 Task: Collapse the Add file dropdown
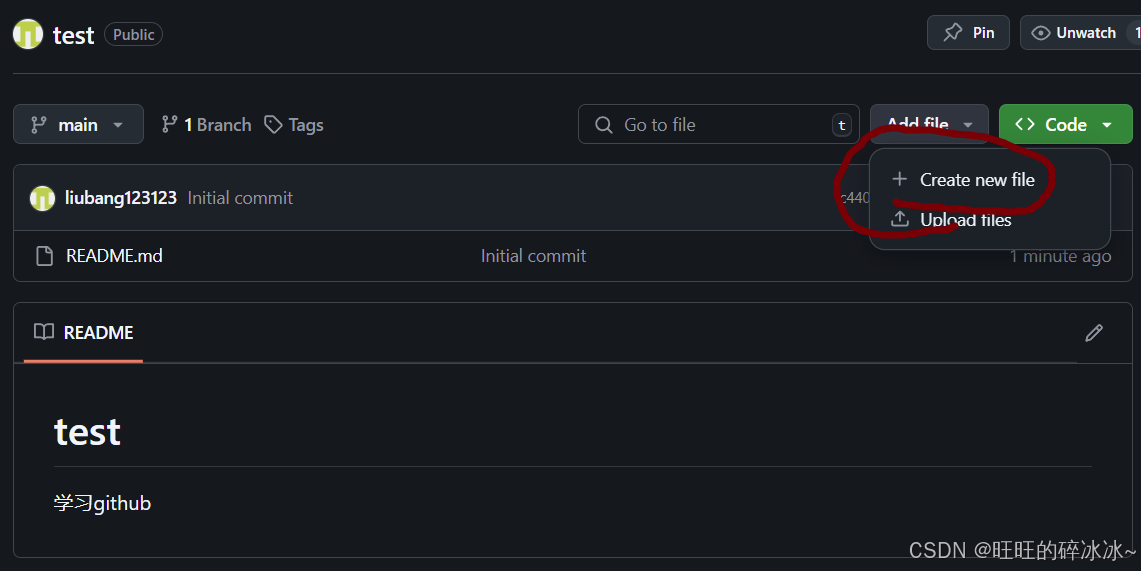[x=929, y=124]
